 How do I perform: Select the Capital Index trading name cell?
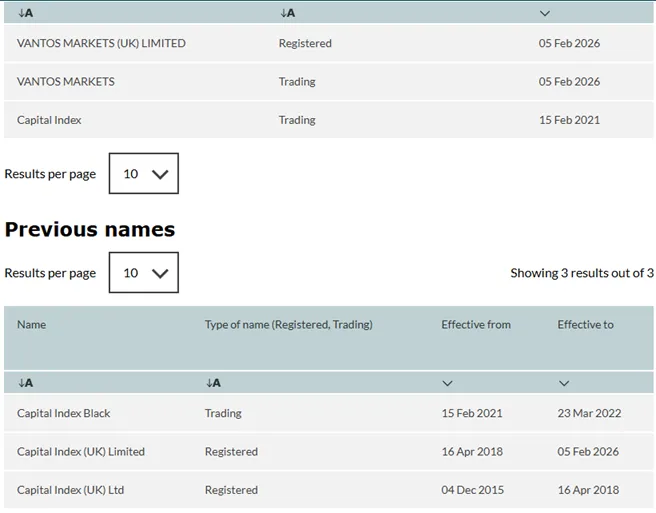[49, 120]
